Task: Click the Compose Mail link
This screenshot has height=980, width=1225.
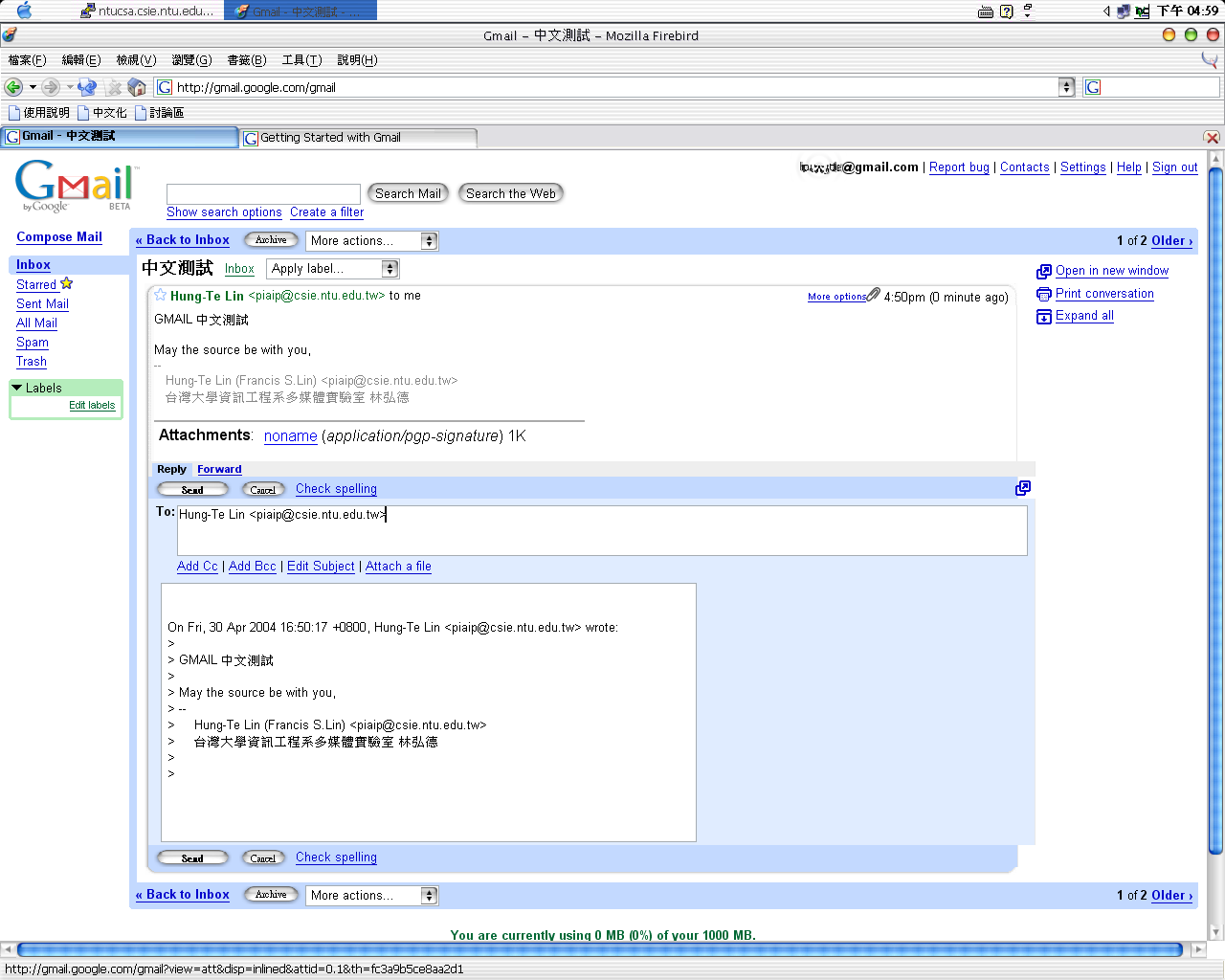Action: click(59, 237)
